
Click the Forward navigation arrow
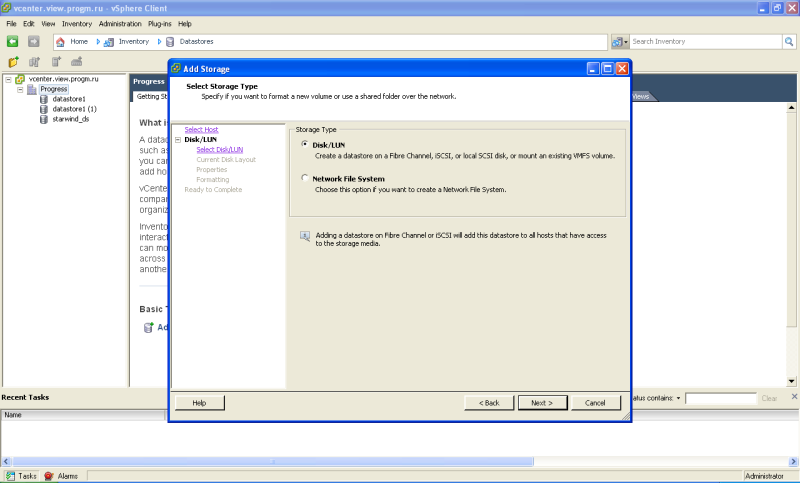34,42
